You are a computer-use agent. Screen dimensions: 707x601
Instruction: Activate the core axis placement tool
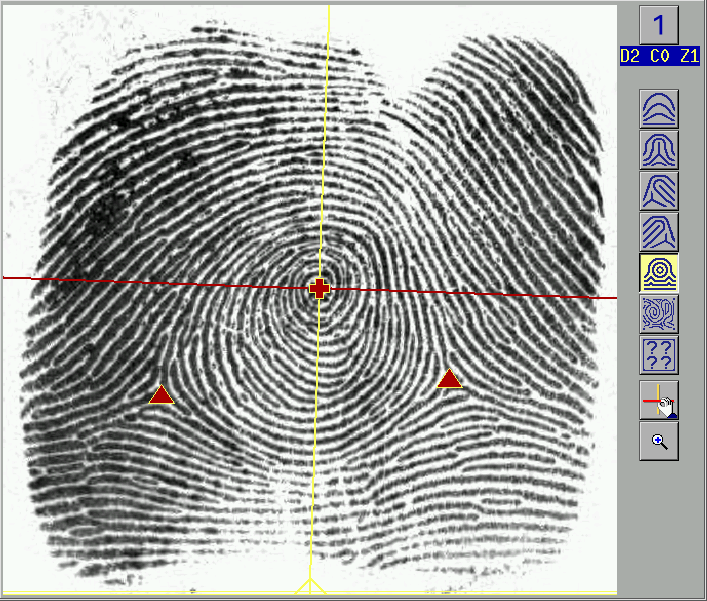tap(659, 400)
